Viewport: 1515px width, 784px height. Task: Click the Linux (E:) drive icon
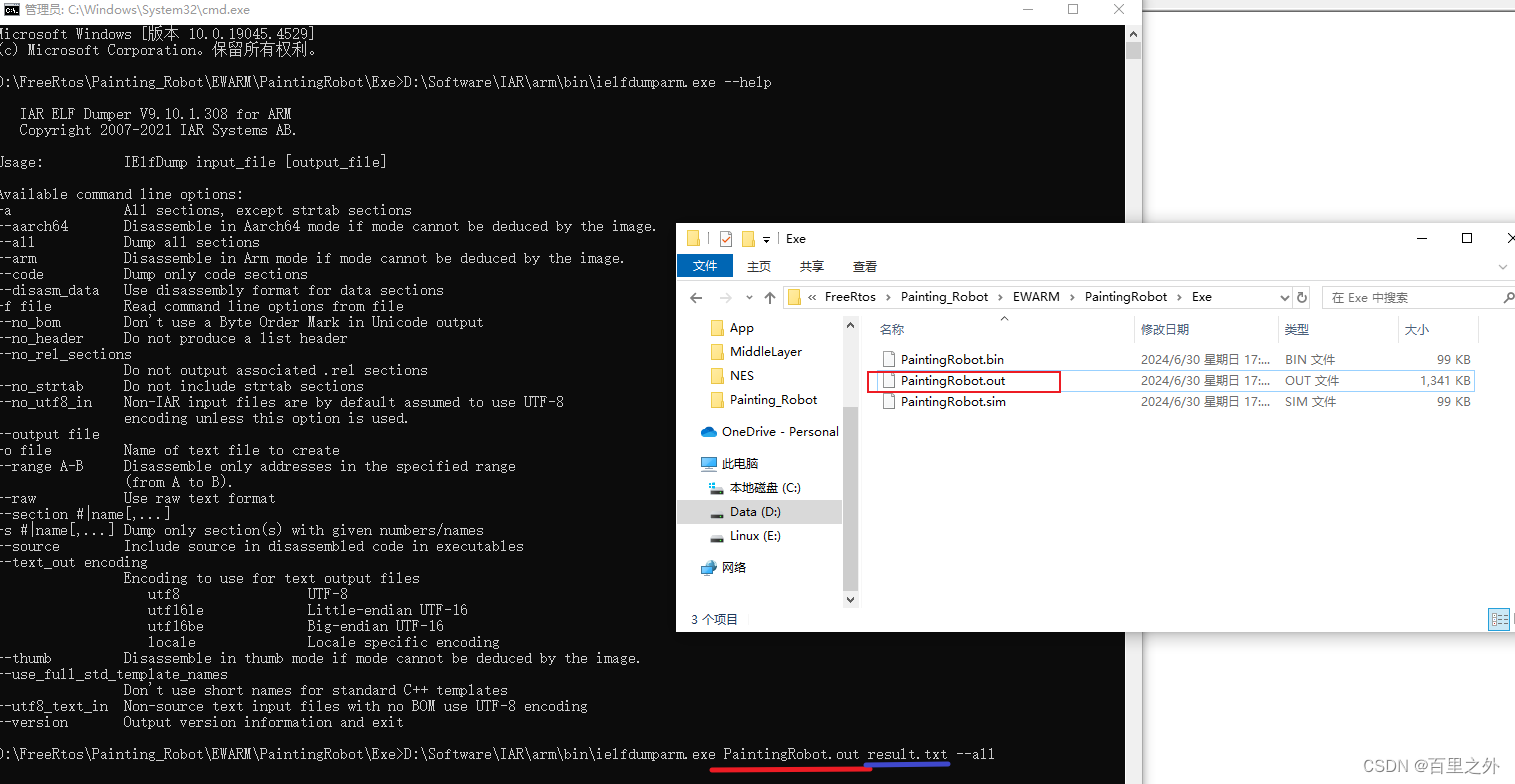(x=716, y=537)
